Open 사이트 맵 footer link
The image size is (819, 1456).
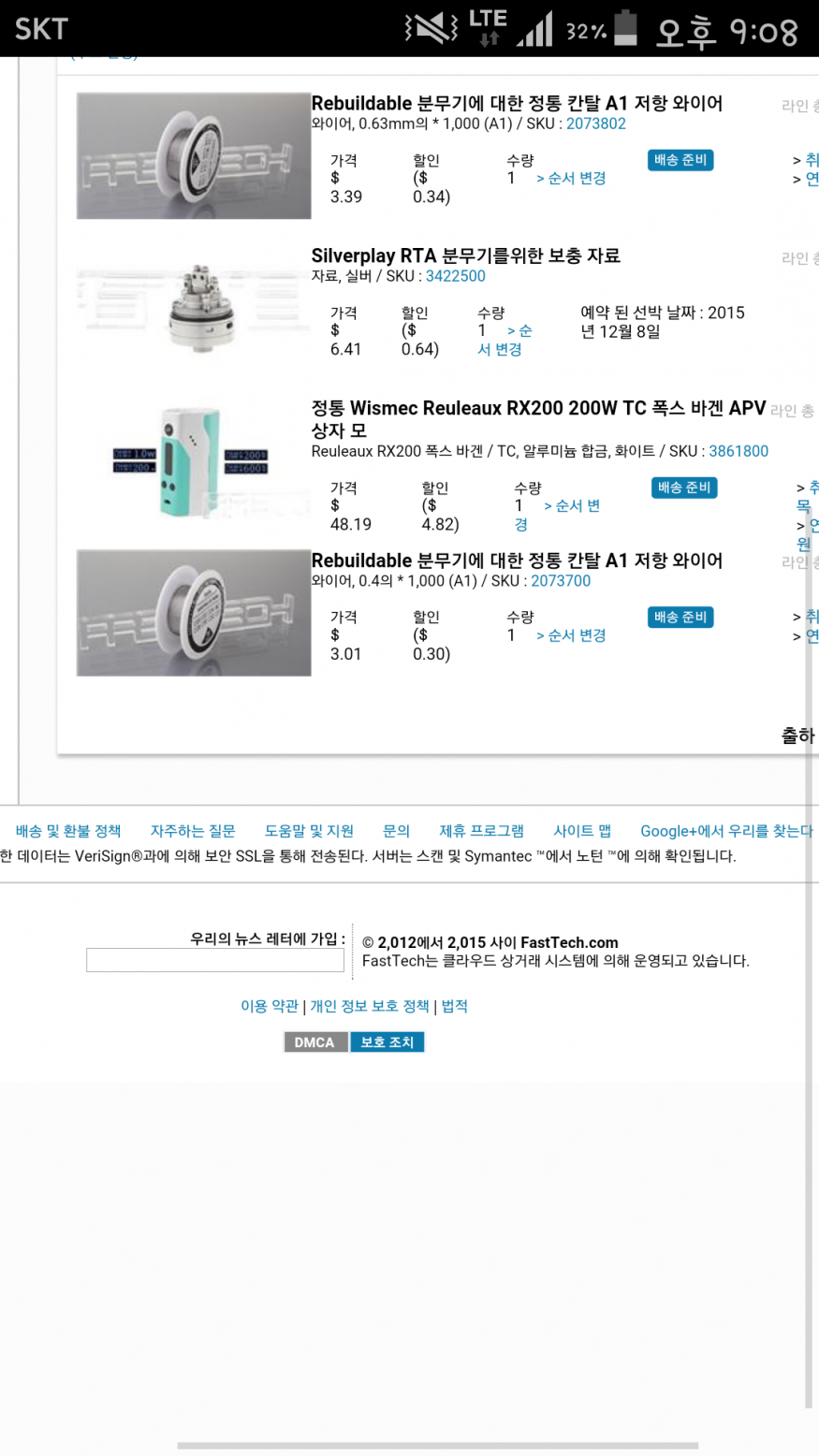(582, 831)
